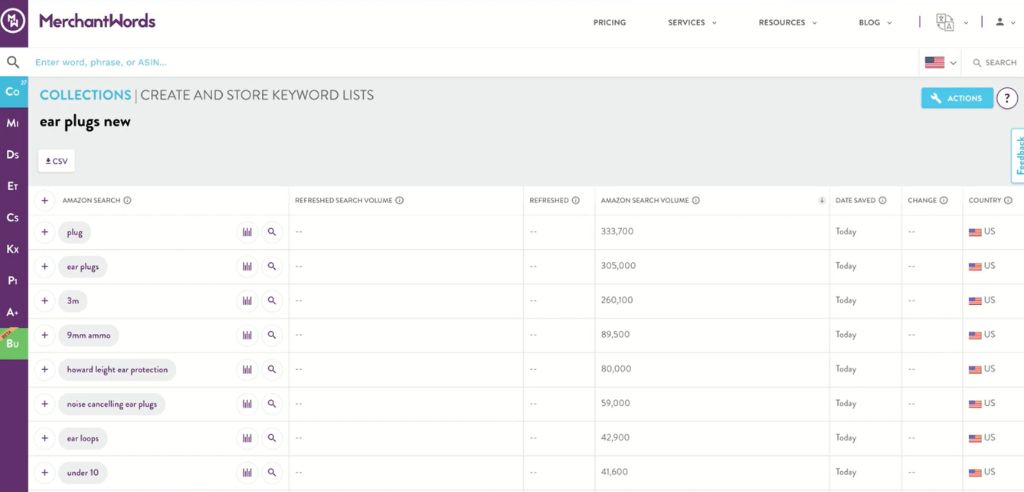This screenshot has height=492, width=1024.
Task: Sort by Amazon Search Volume arrow
Action: point(822,201)
